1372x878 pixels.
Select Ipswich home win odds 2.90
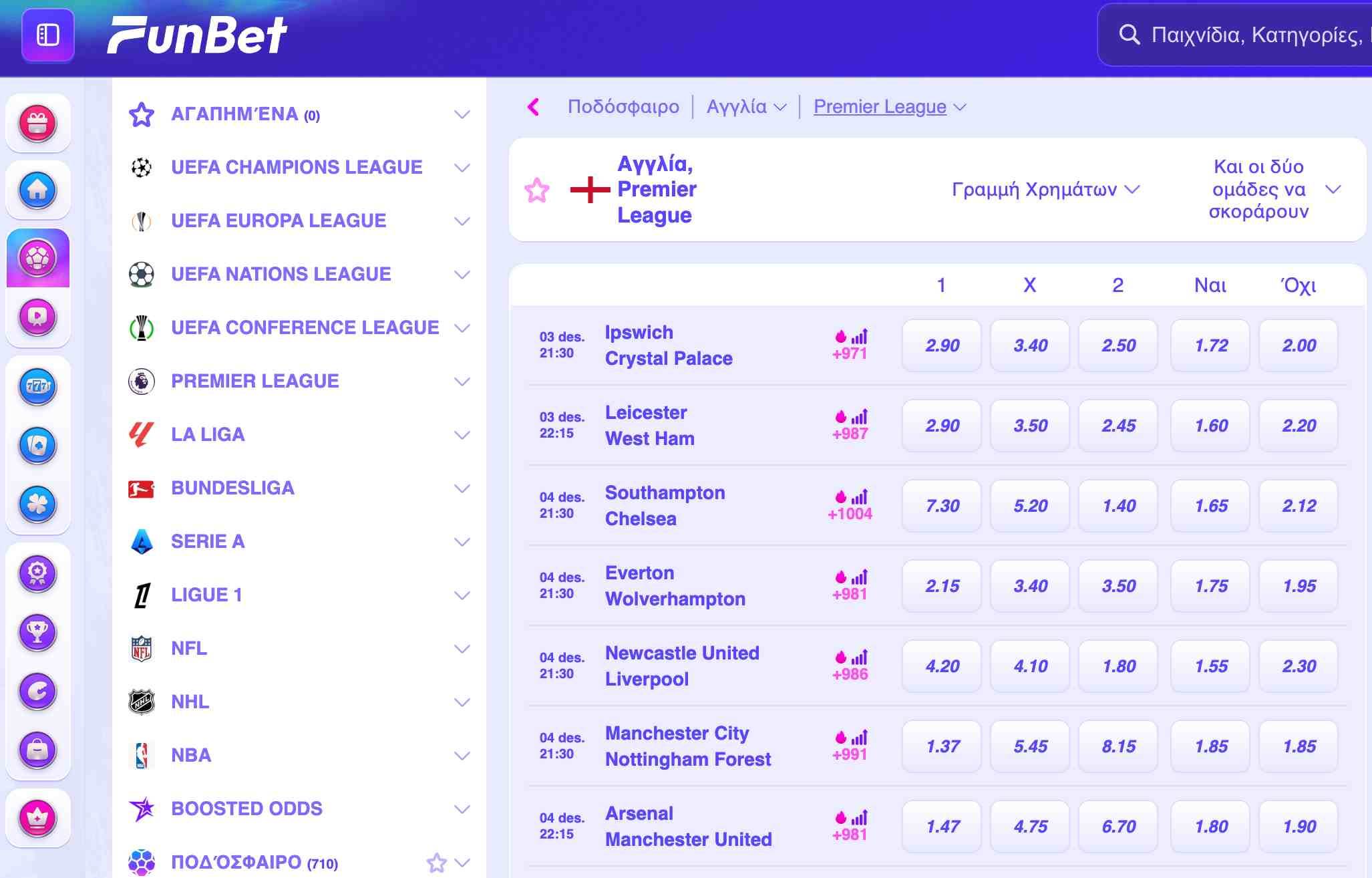pyautogui.click(x=942, y=345)
